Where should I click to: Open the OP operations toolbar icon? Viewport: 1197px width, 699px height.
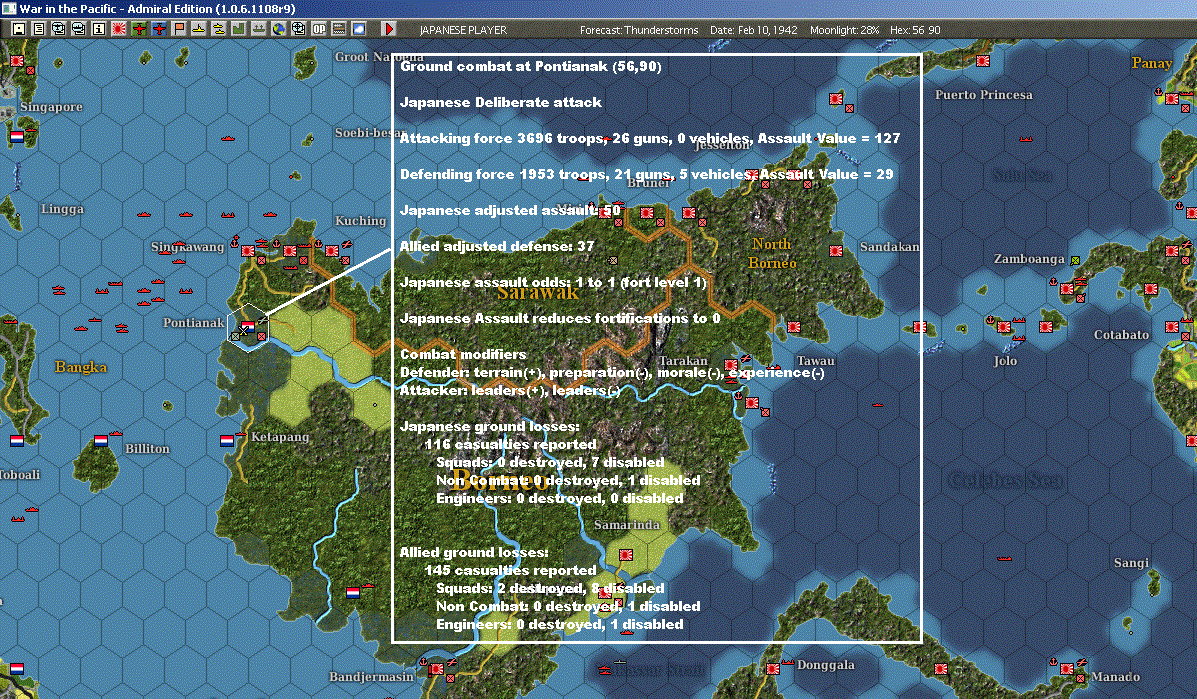coord(318,29)
